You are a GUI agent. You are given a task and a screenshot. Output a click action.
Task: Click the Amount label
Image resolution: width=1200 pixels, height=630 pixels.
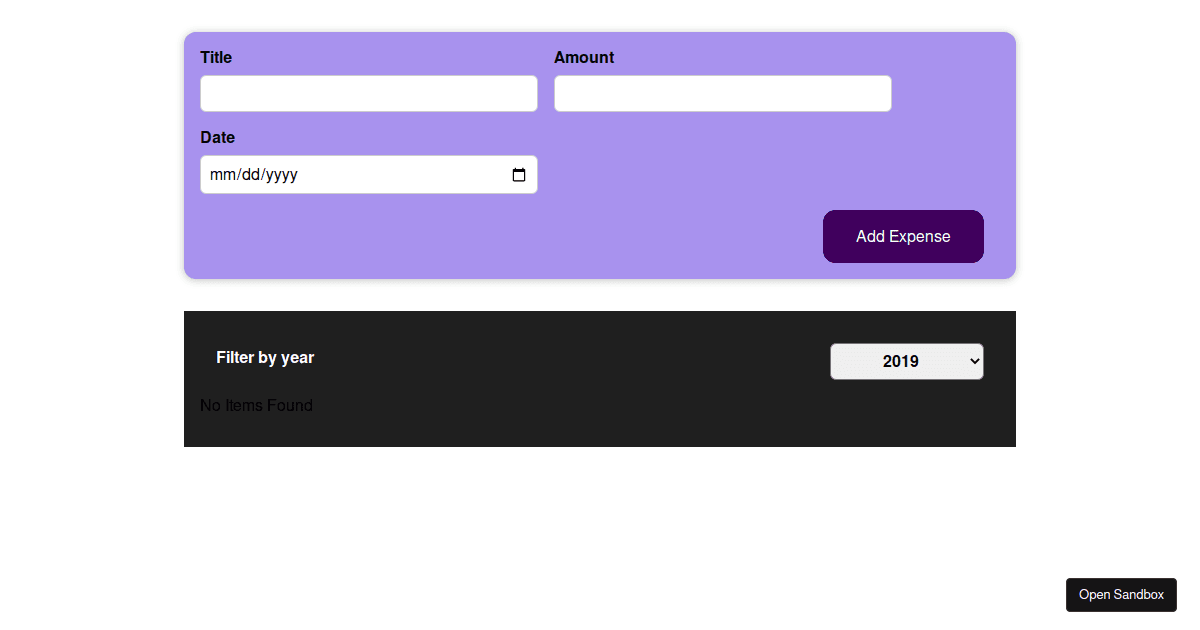(584, 58)
